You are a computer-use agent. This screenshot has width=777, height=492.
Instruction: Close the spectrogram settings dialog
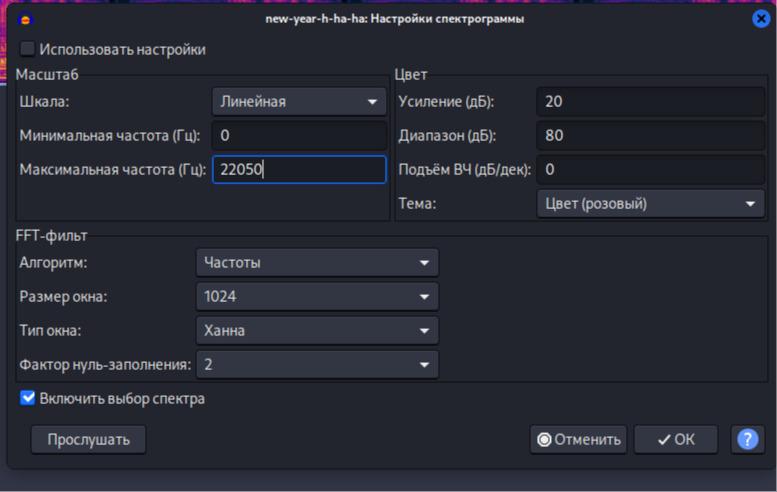(761, 19)
